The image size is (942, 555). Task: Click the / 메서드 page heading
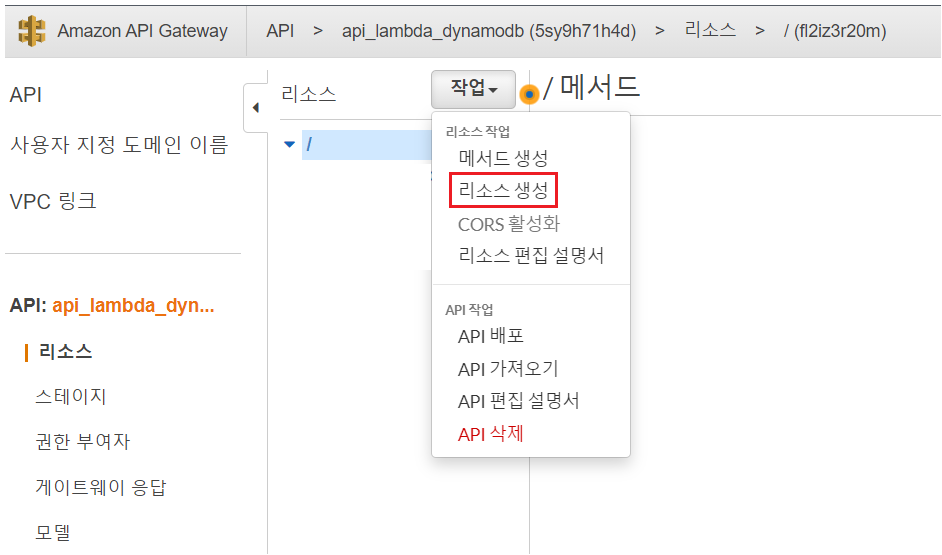(x=591, y=88)
